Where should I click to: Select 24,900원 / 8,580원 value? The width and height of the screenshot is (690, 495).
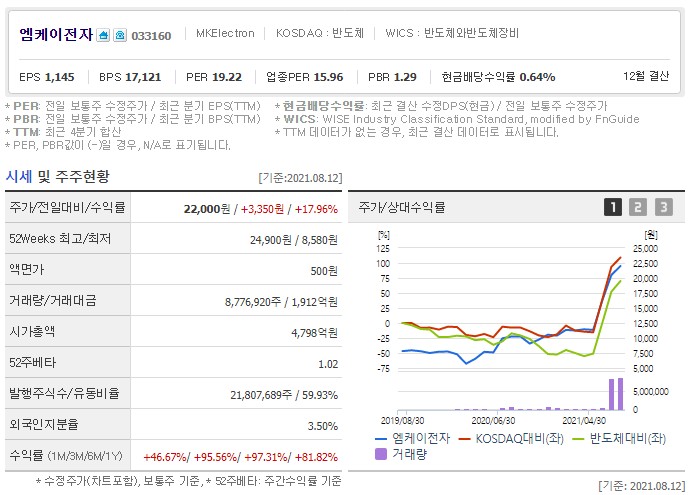pyautogui.click(x=294, y=240)
